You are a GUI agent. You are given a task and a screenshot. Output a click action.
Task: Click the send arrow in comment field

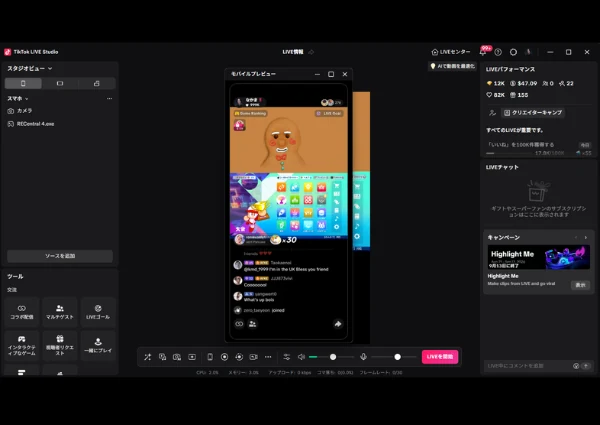pos(586,366)
